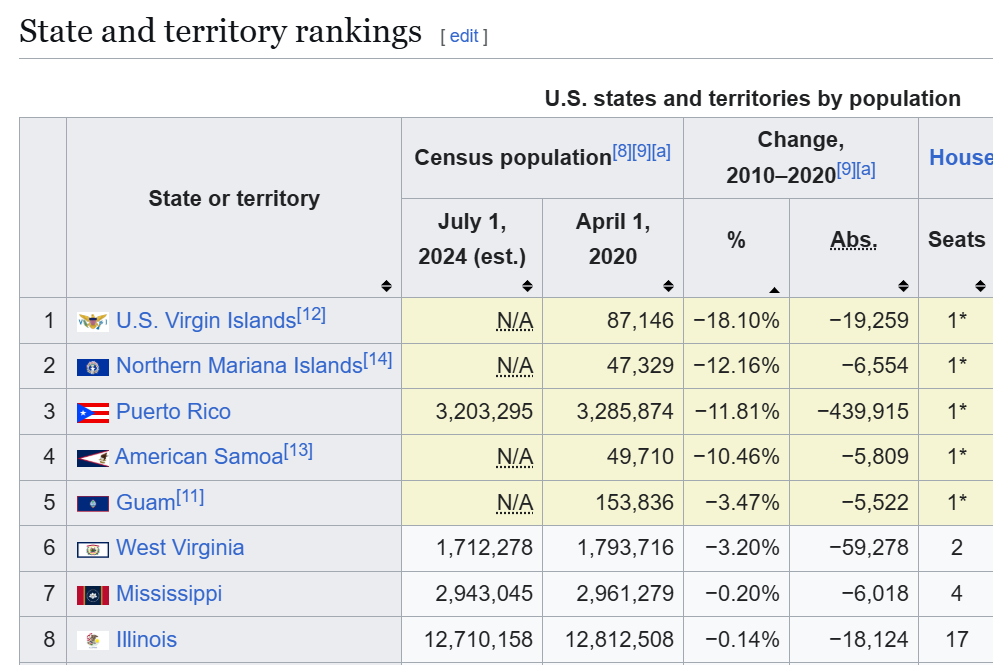This screenshot has height=665, width=993.
Task: Open the Puerto Rico article link
Action: [173, 412]
